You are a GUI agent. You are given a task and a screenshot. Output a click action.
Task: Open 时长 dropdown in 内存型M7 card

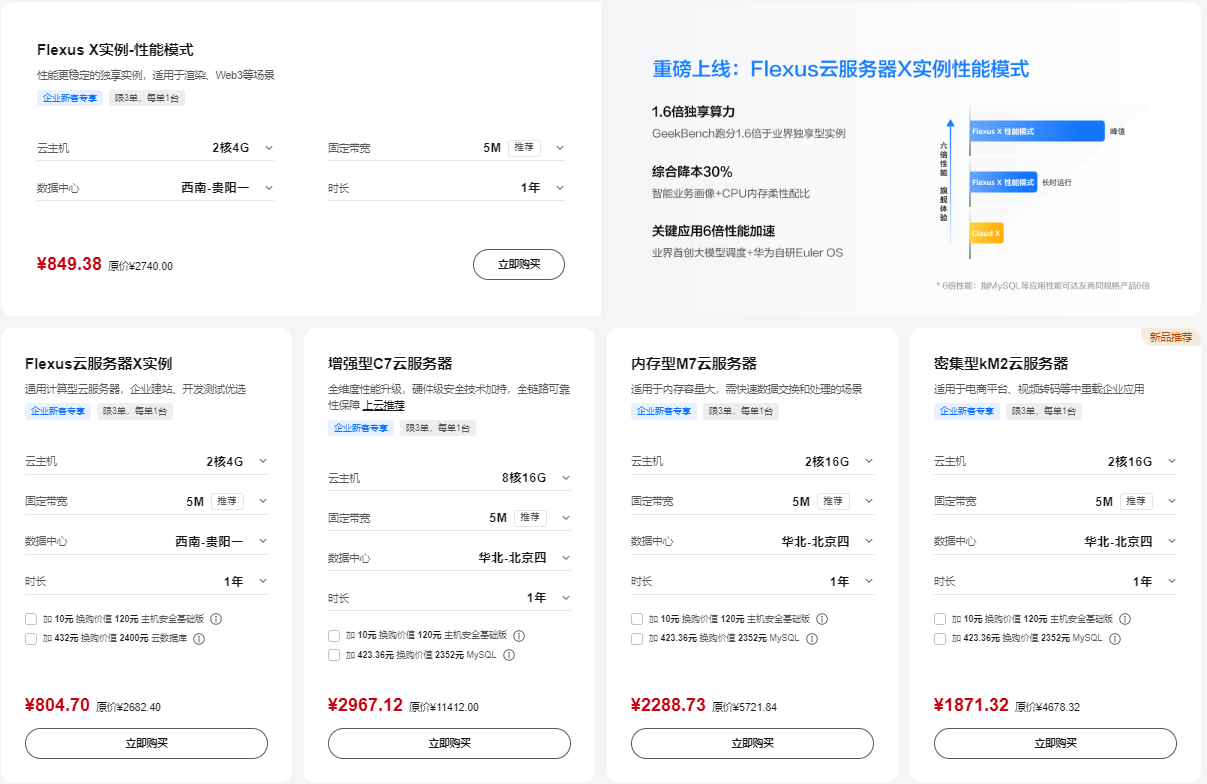coord(752,582)
